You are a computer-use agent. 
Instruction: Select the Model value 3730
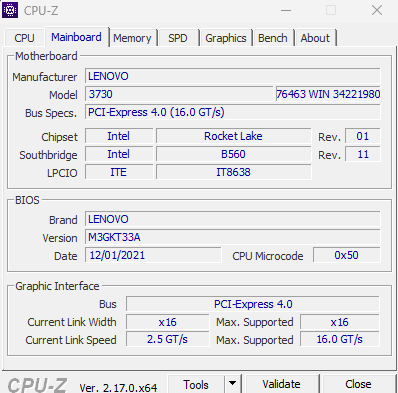(x=179, y=94)
